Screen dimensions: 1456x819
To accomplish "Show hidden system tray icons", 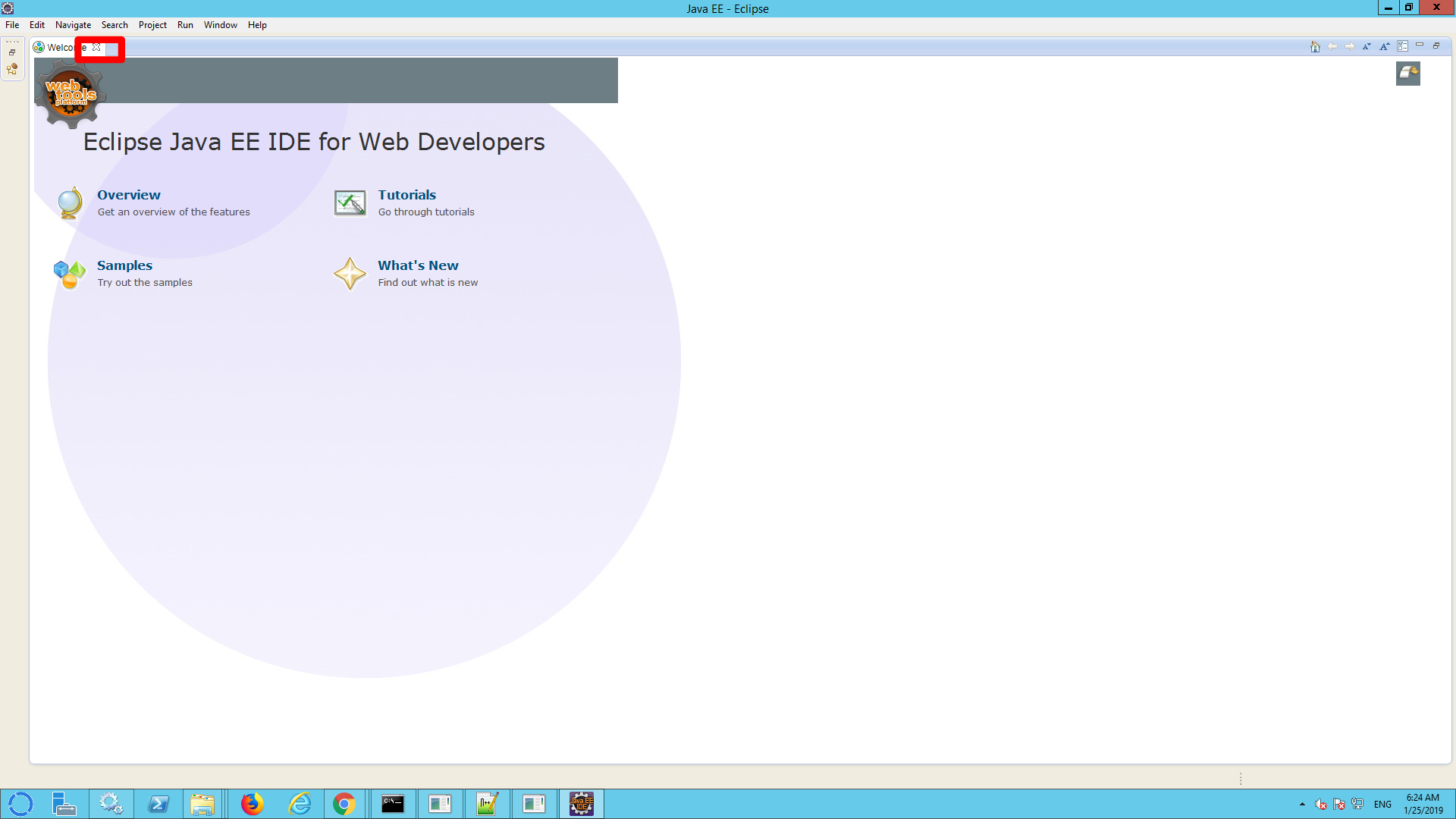I will point(1302,805).
